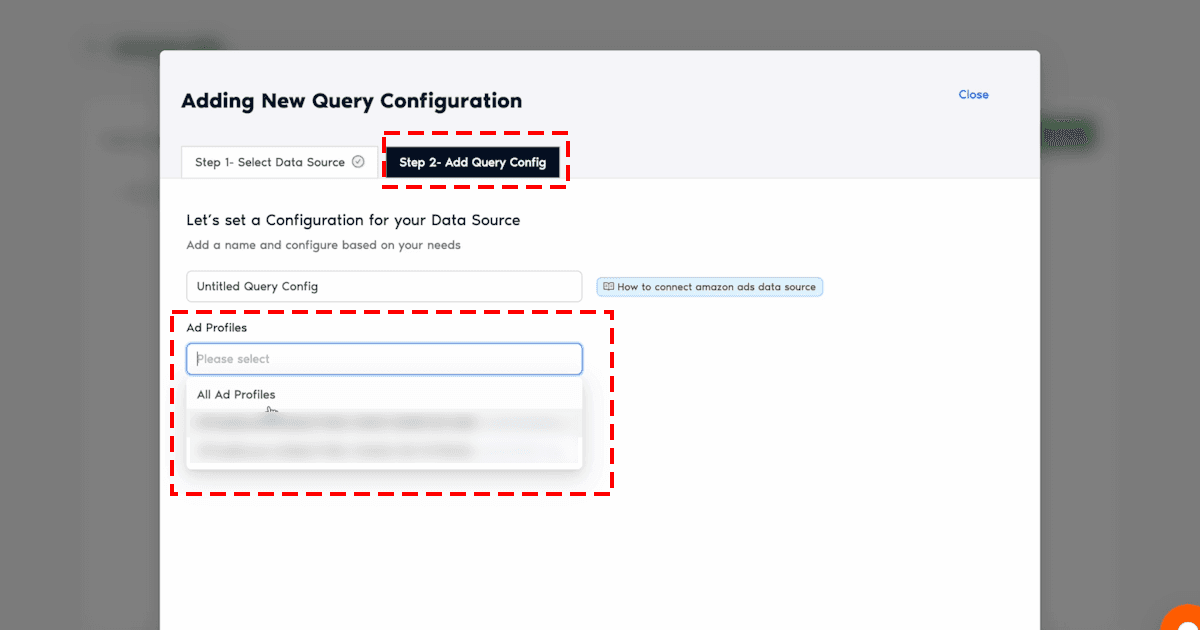1200x630 pixels.
Task: Click the Ad Profiles Please select dropdown
Action: point(384,359)
